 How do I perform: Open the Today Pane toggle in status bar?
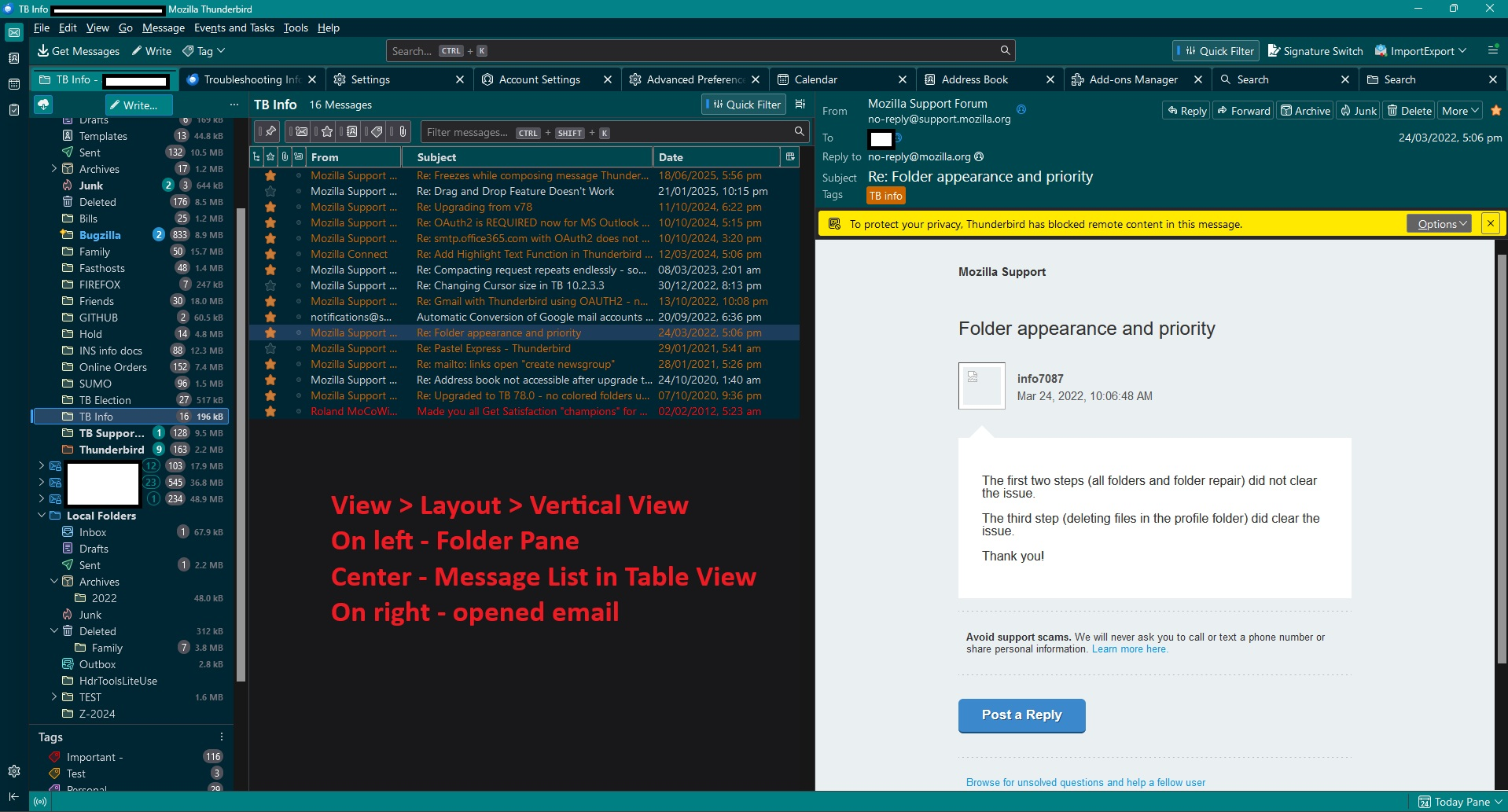[1460, 802]
